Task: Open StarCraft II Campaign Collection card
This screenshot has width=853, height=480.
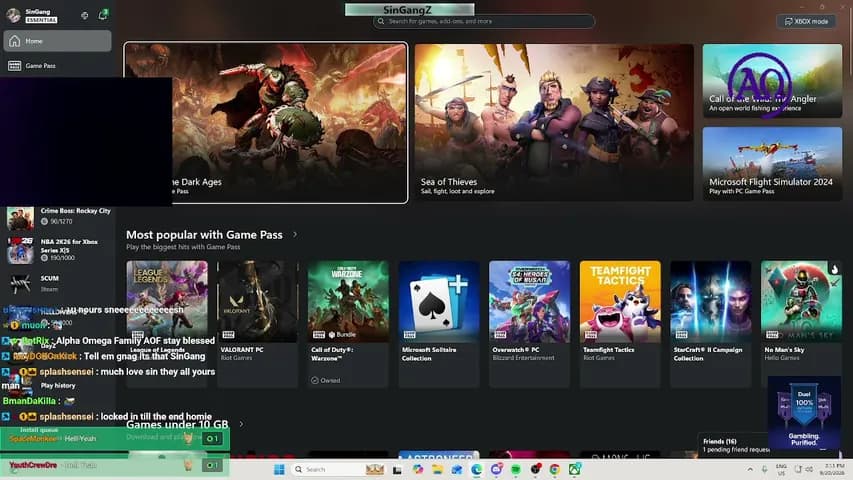Action: point(710,323)
